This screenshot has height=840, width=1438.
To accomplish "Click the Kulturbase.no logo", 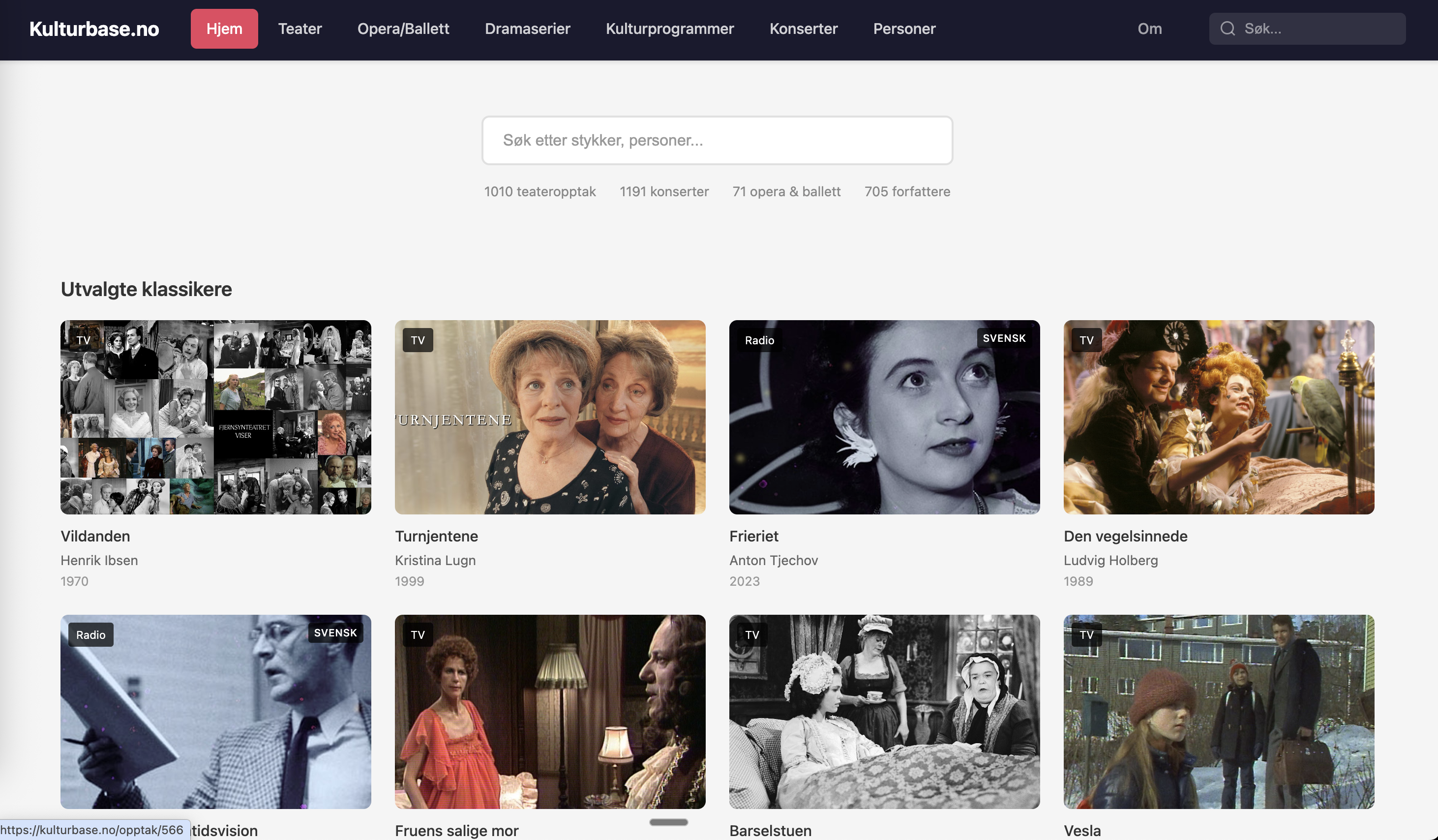I will (94, 29).
